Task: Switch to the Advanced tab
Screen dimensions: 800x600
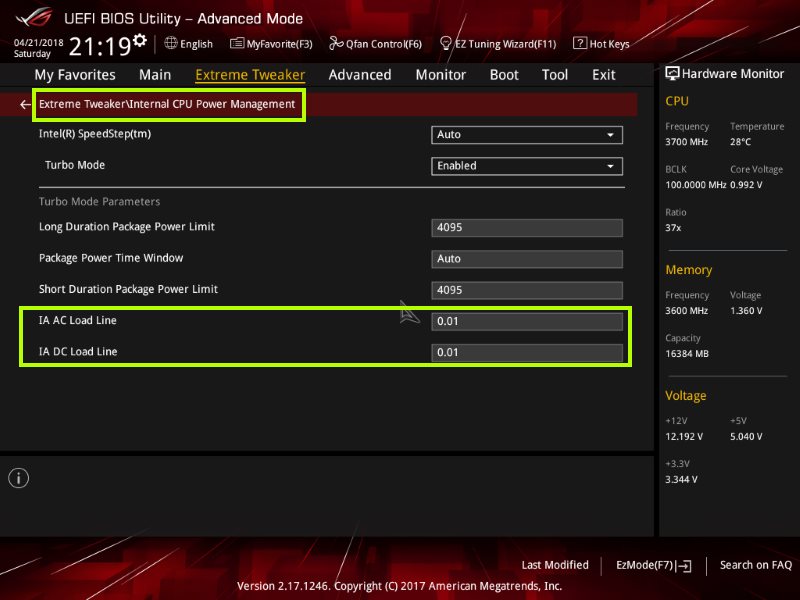Action: pyautogui.click(x=360, y=75)
